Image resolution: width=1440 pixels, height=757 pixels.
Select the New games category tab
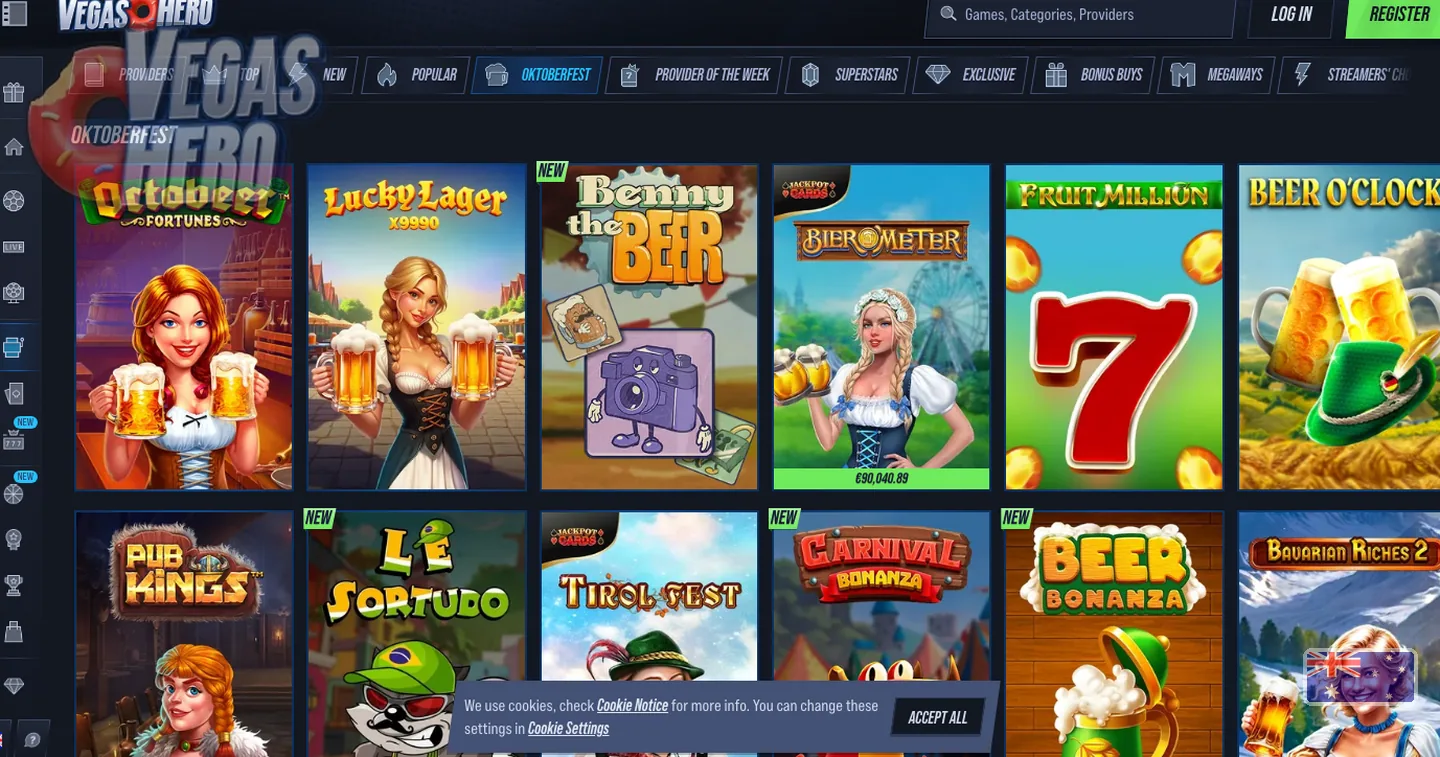pos(316,75)
